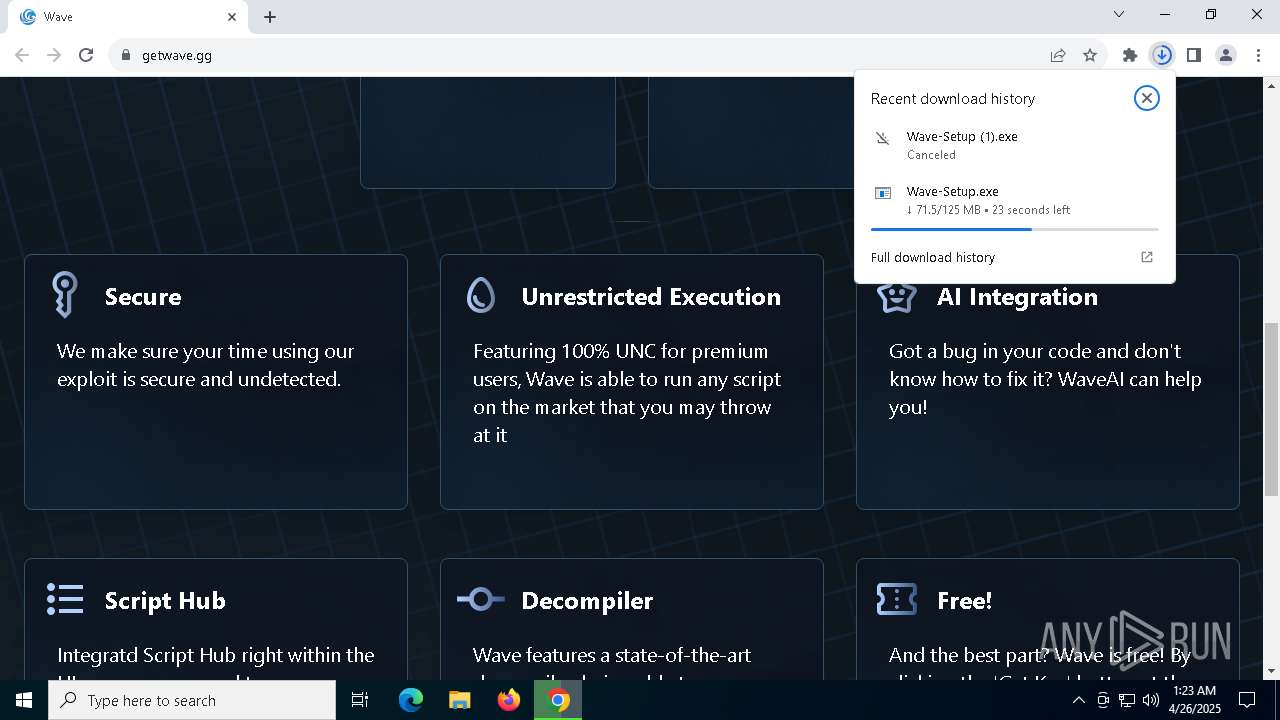Click the canceled Wave-Setup (1).exe file icon
Screen dimensions: 1280x720
tap(882, 139)
